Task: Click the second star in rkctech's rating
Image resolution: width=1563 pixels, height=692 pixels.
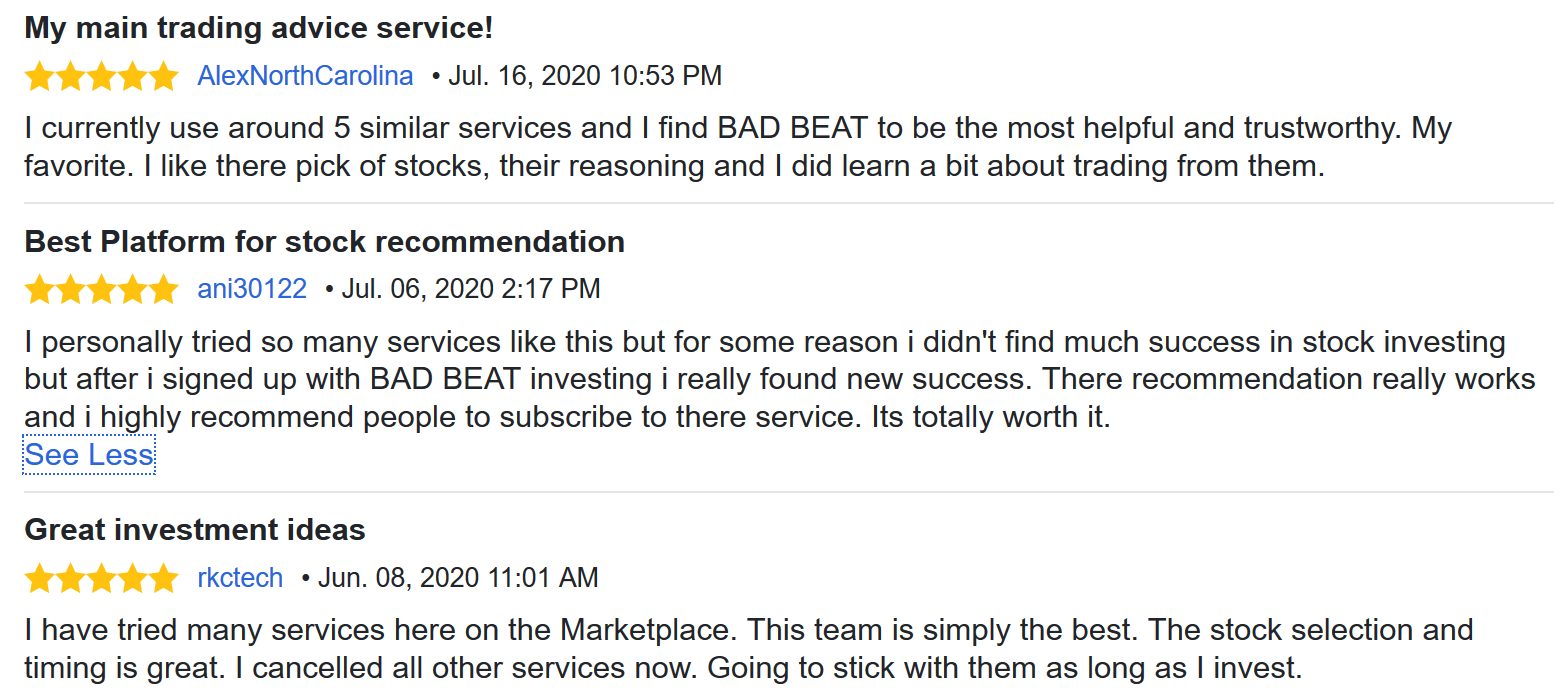Action: pos(71,578)
